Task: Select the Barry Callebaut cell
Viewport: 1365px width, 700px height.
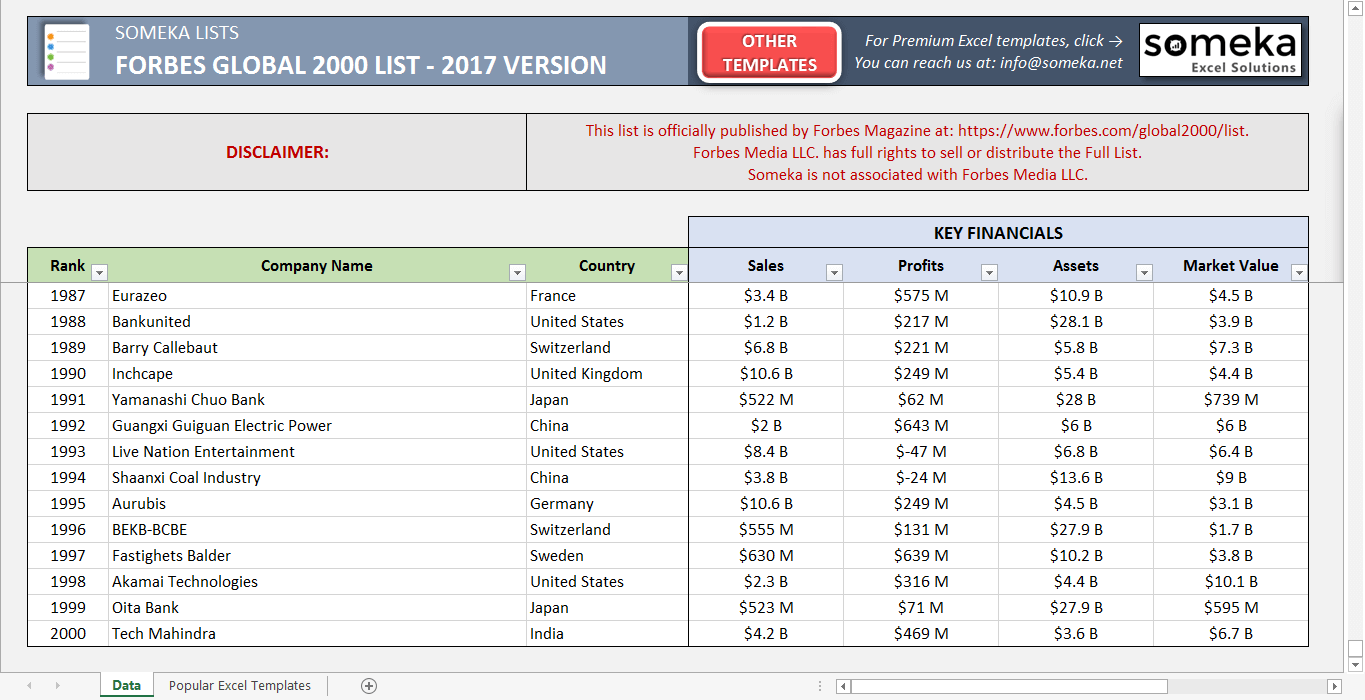Action: pyautogui.click(x=317, y=348)
